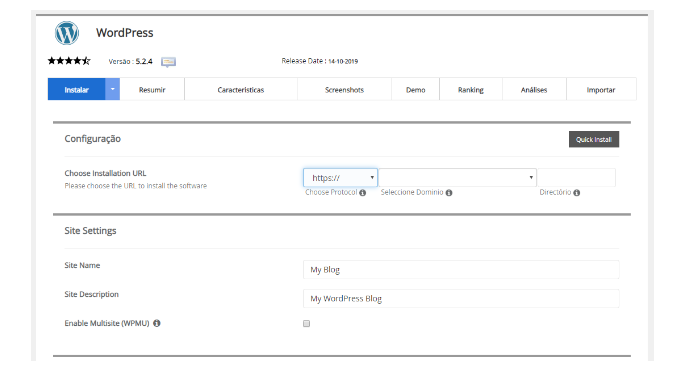Select the Importar tab
The height and width of the screenshot is (382, 692).
click(x=601, y=90)
